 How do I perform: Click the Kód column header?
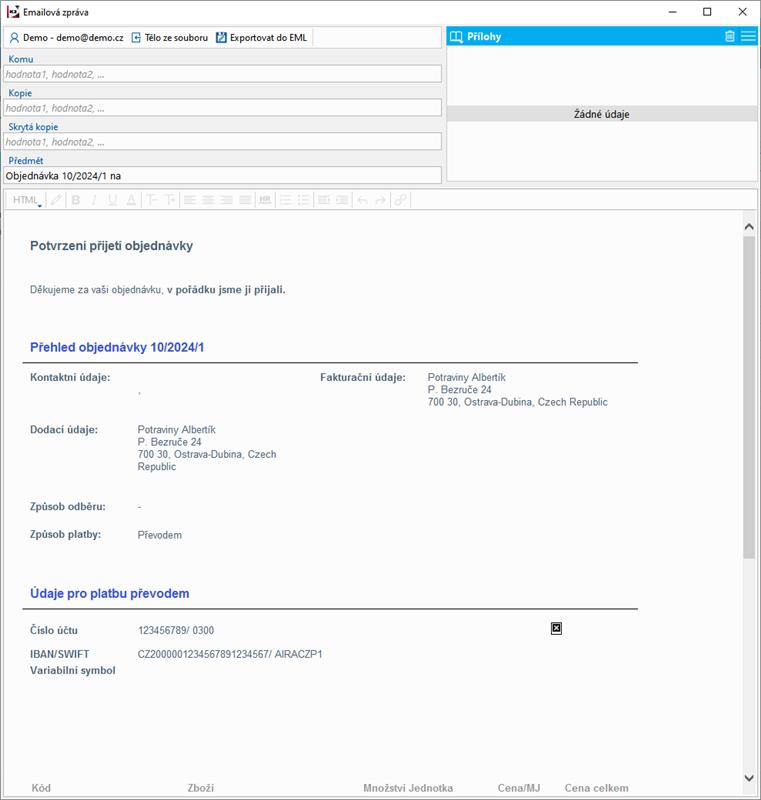click(x=41, y=788)
